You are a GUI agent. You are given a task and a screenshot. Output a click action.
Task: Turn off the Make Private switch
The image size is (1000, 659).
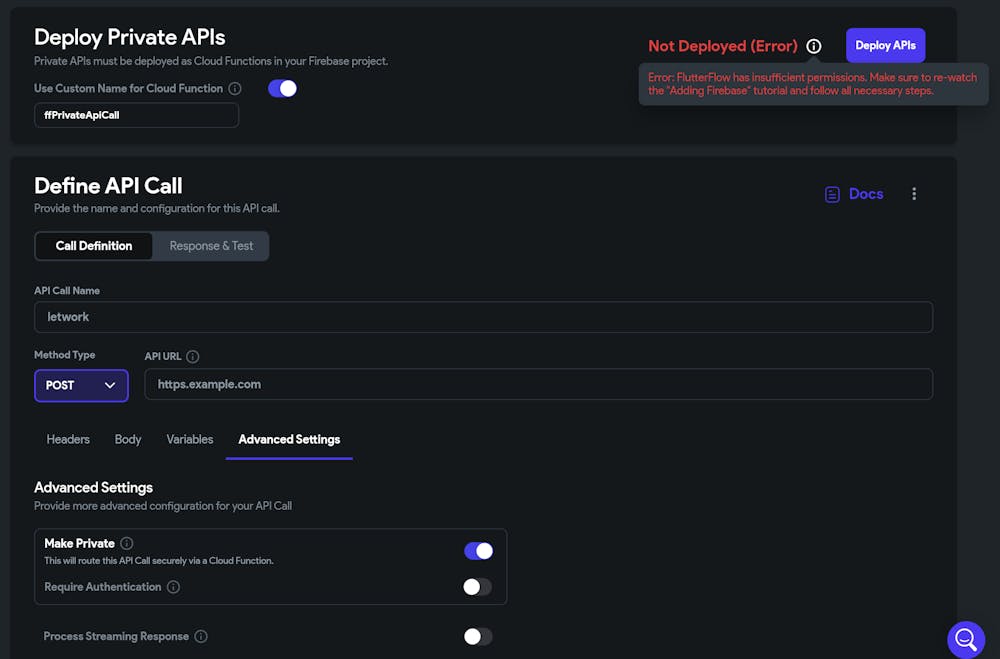point(478,551)
